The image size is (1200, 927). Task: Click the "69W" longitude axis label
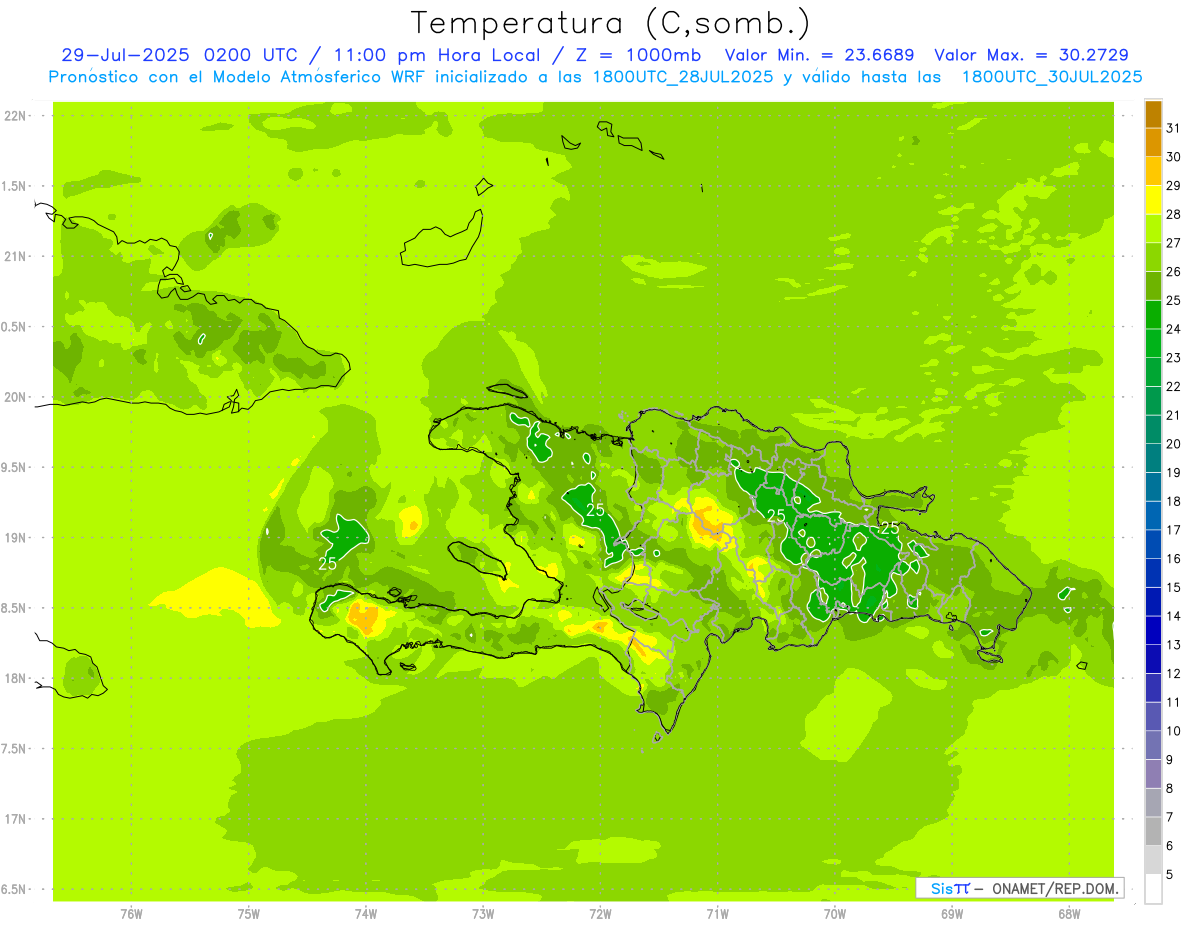[x=951, y=915]
